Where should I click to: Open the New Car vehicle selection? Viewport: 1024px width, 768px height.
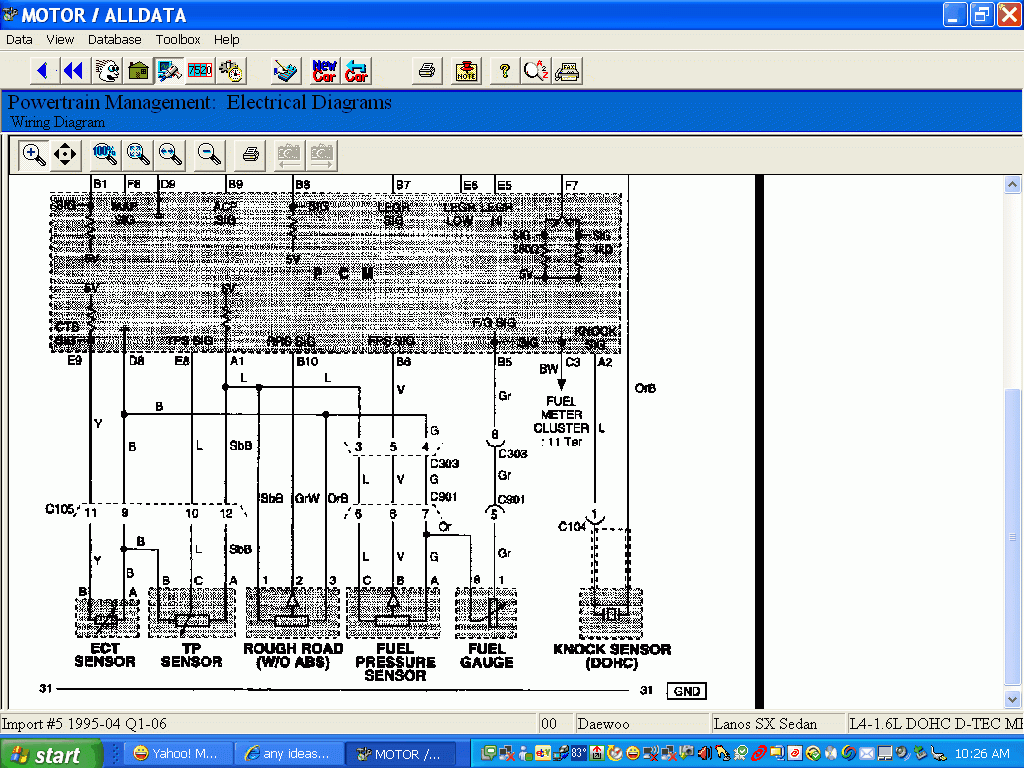[x=323, y=70]
